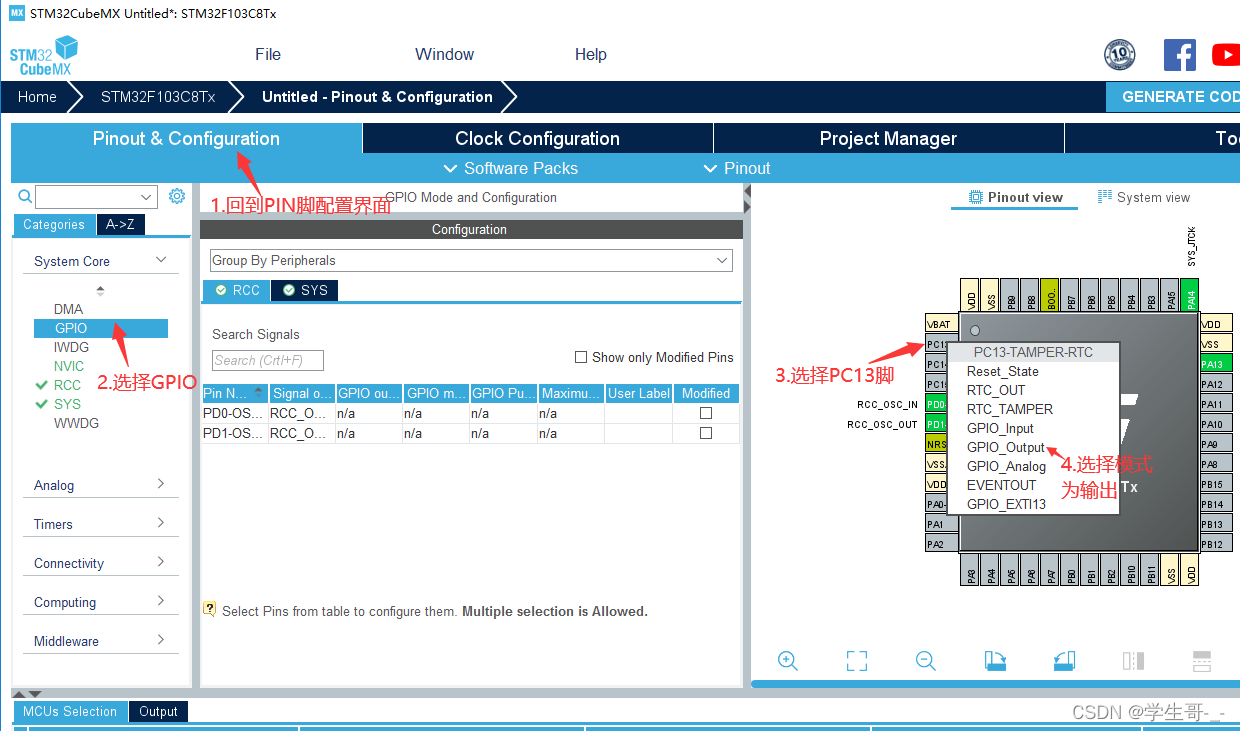The height and width of the screenshot is (731, 1240).
Task: Select the PB12 pin on the chip
Action: tap(1215, 544)
